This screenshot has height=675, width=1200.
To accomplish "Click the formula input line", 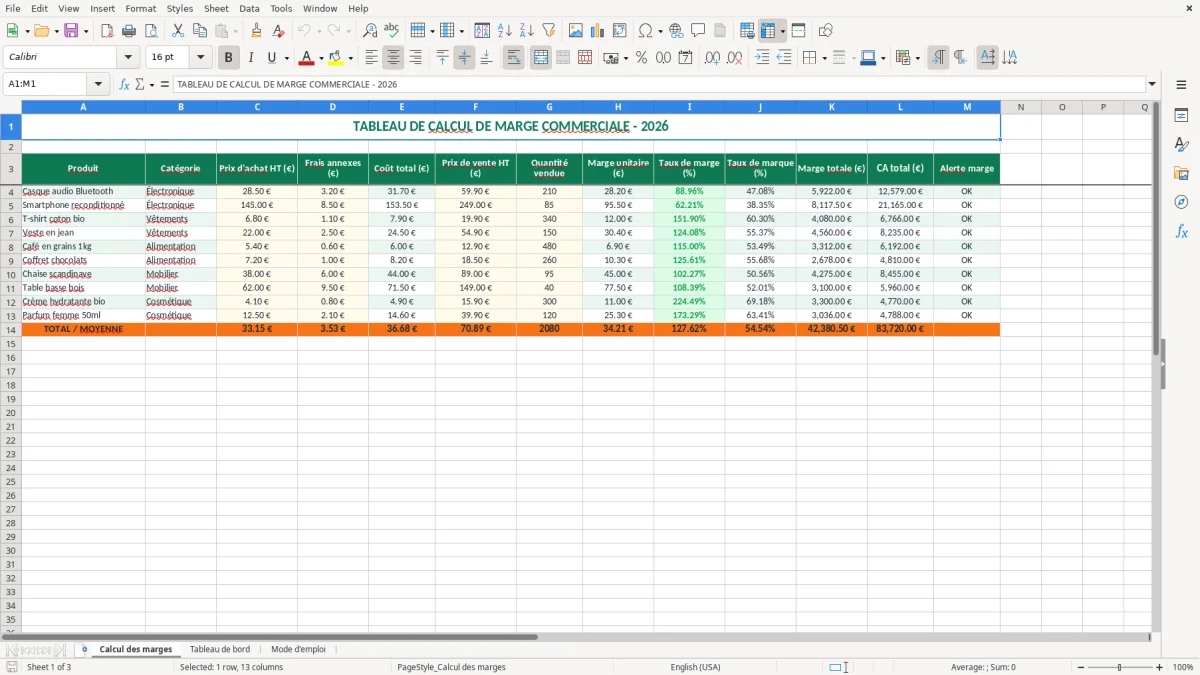I will [659, 84].
